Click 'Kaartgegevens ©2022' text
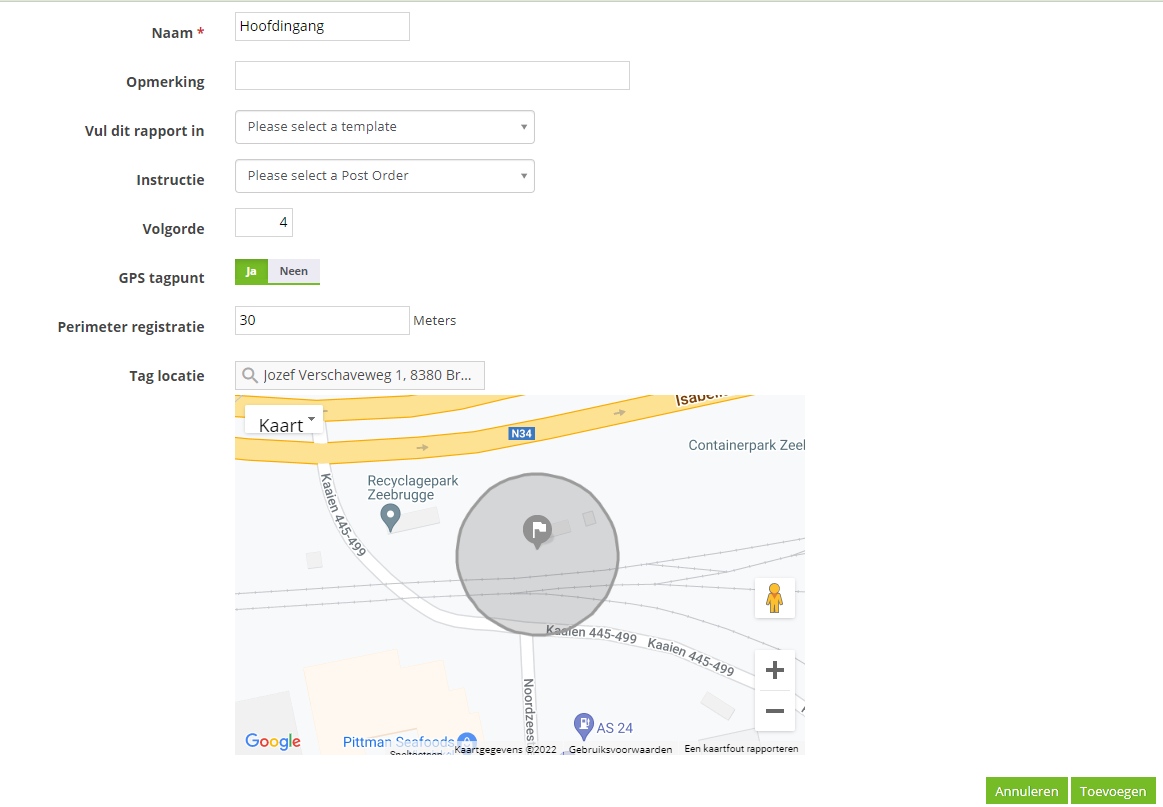Image resolution: width=1163 pixels, height=807 pixels. coord(505,749)
